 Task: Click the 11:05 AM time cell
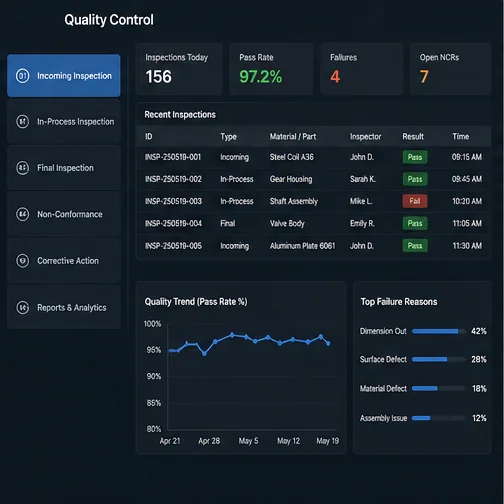click(467, 223)
